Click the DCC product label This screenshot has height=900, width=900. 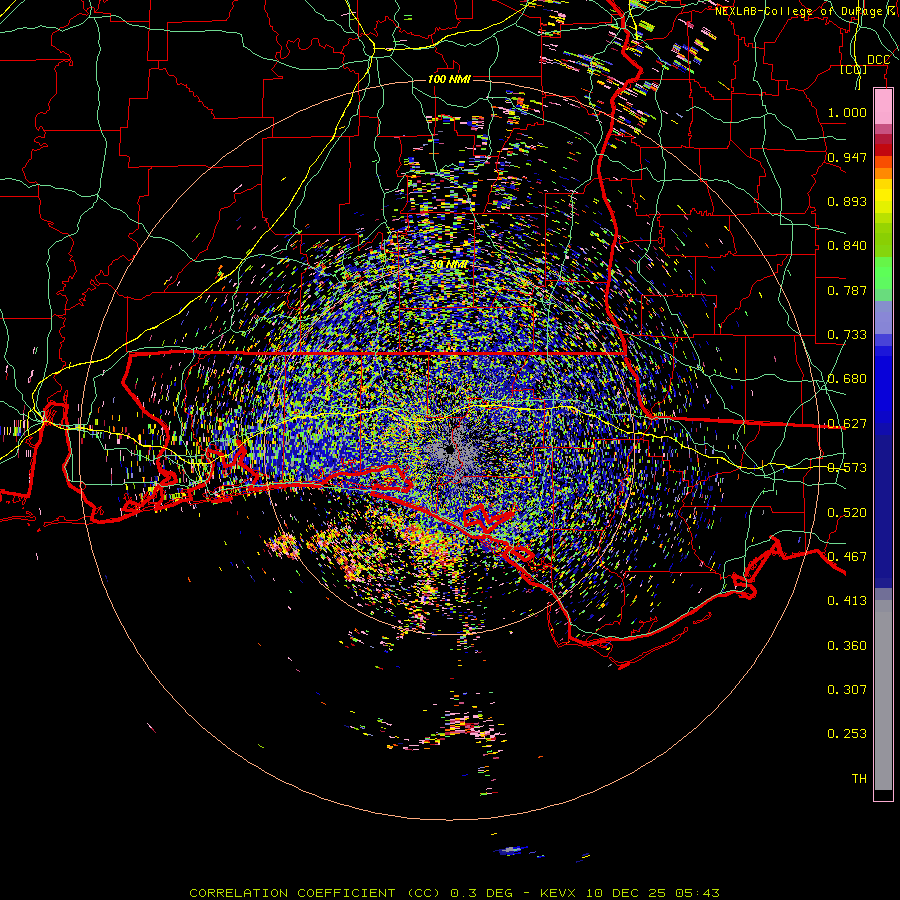tap(878, 60)
